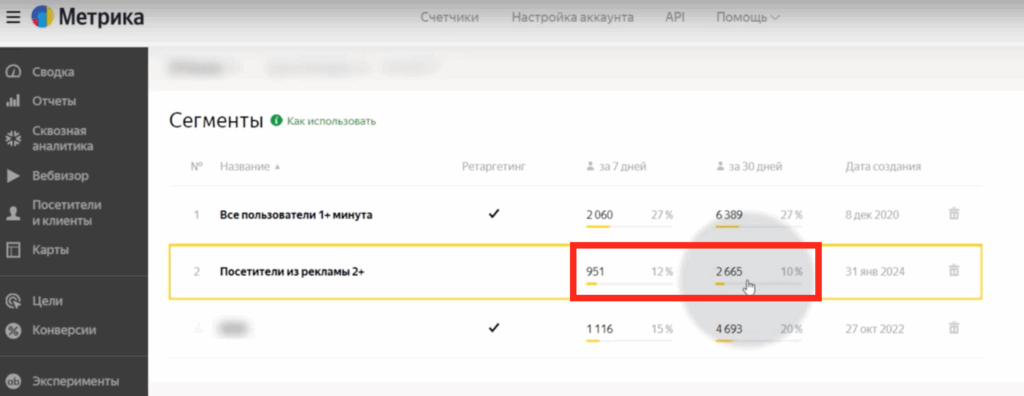The height and width of the screenshot is (396, 1024).
Task: Click the Метрика logo icon
Action: coord(42,17)
